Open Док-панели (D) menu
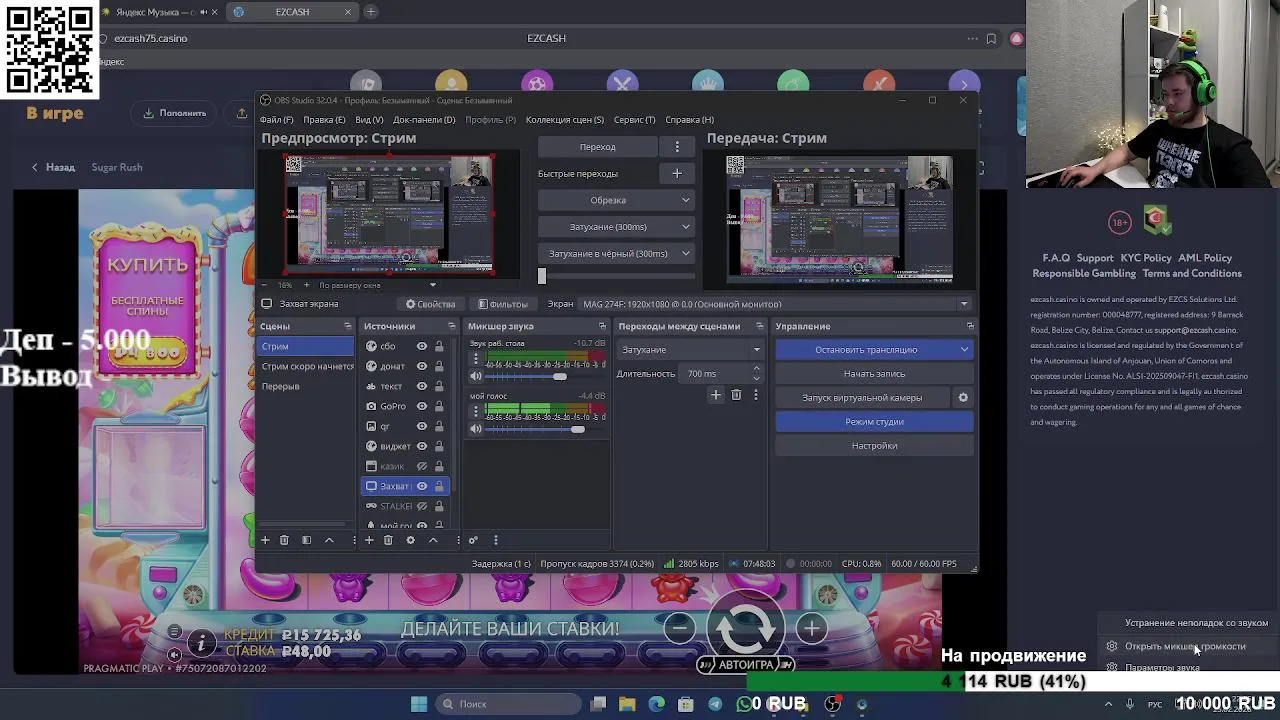 (x=424, y=120)
